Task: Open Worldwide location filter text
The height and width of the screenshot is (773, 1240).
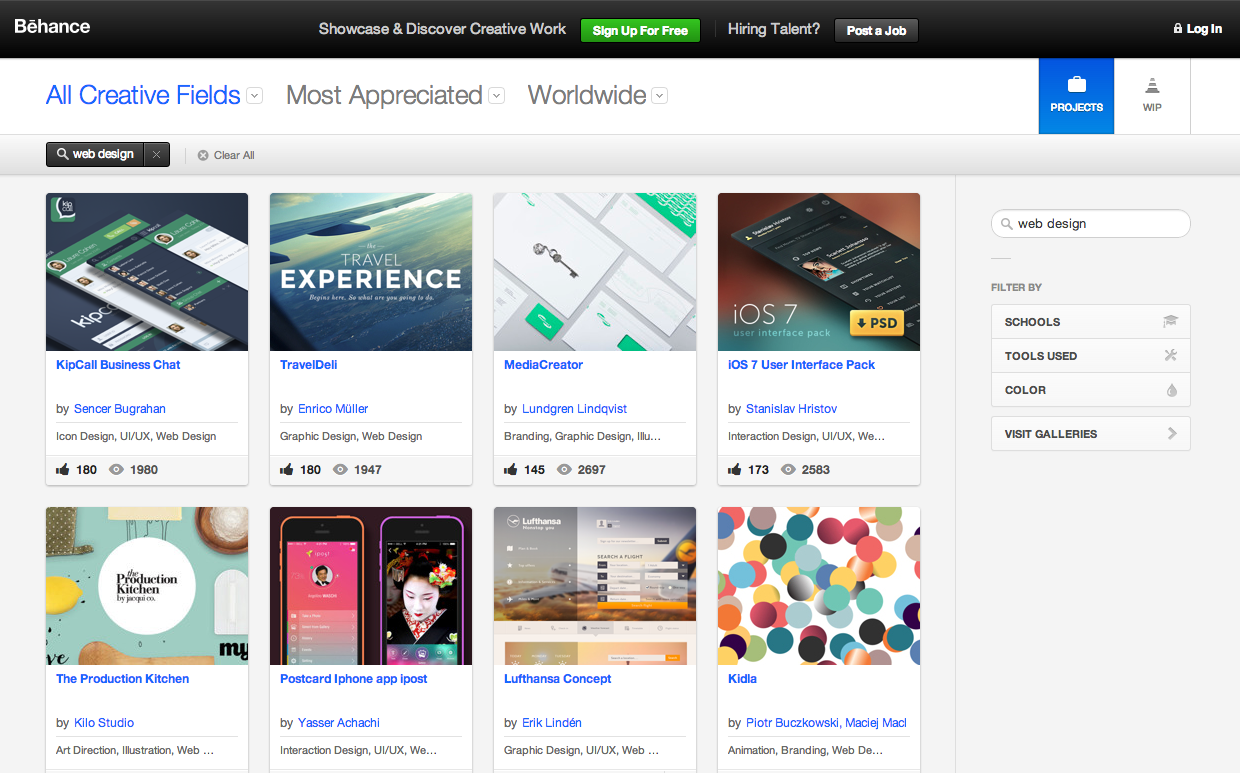Action: point(587,95)
